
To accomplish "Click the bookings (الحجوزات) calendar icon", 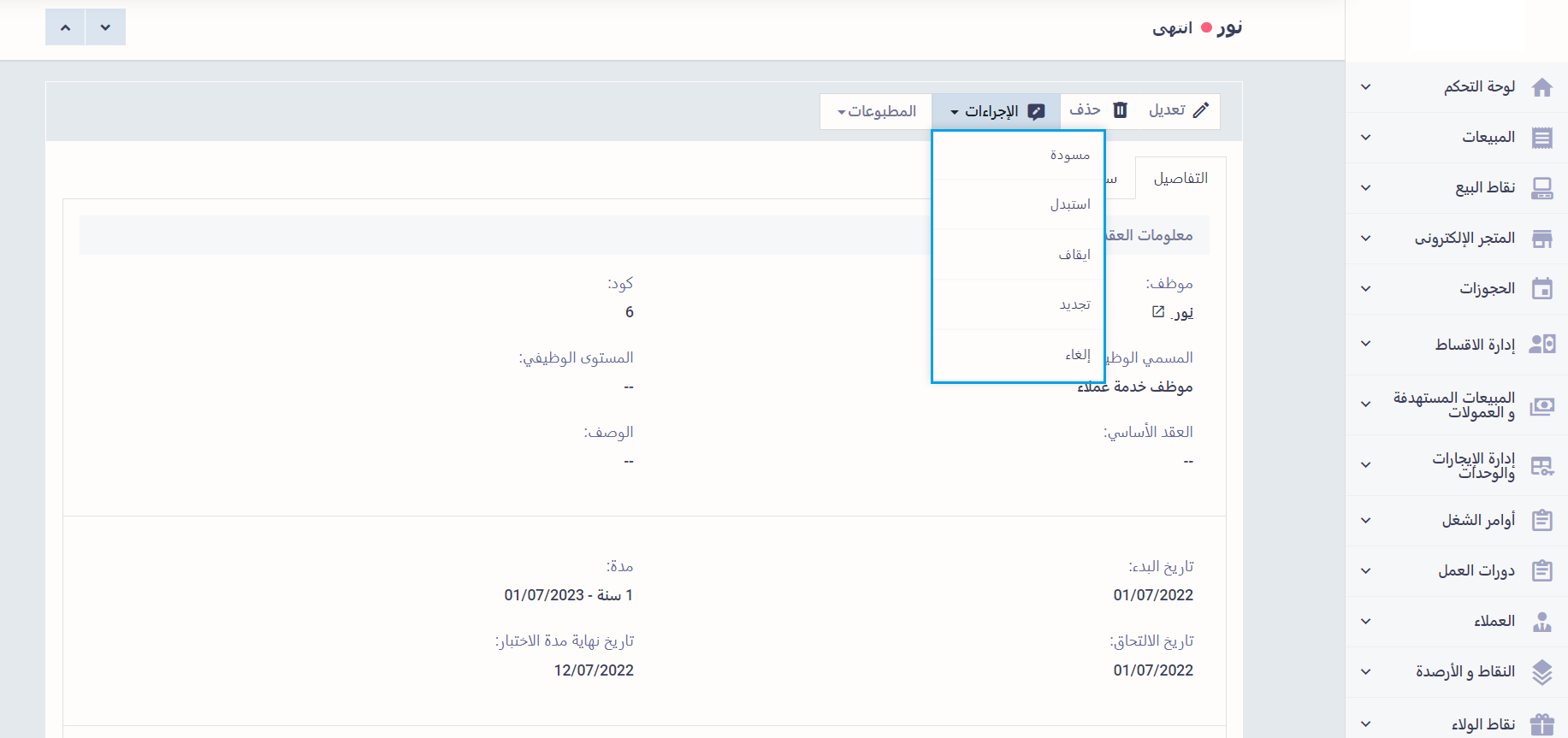I will tap(1541, 289).
